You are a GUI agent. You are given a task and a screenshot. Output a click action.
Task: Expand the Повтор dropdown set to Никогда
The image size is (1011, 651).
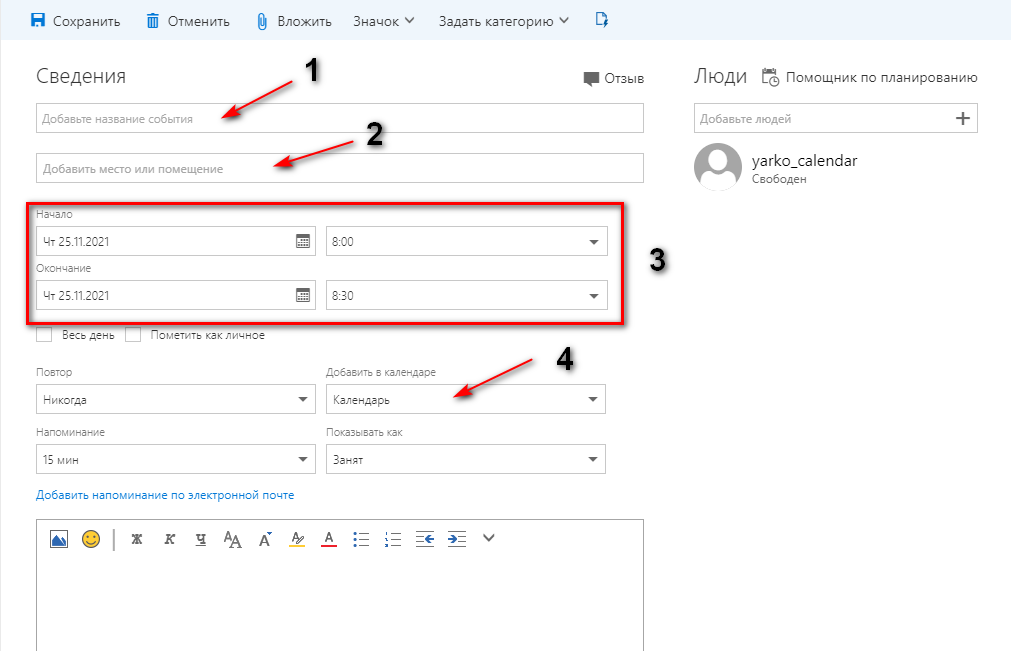[x=175, y=399]
